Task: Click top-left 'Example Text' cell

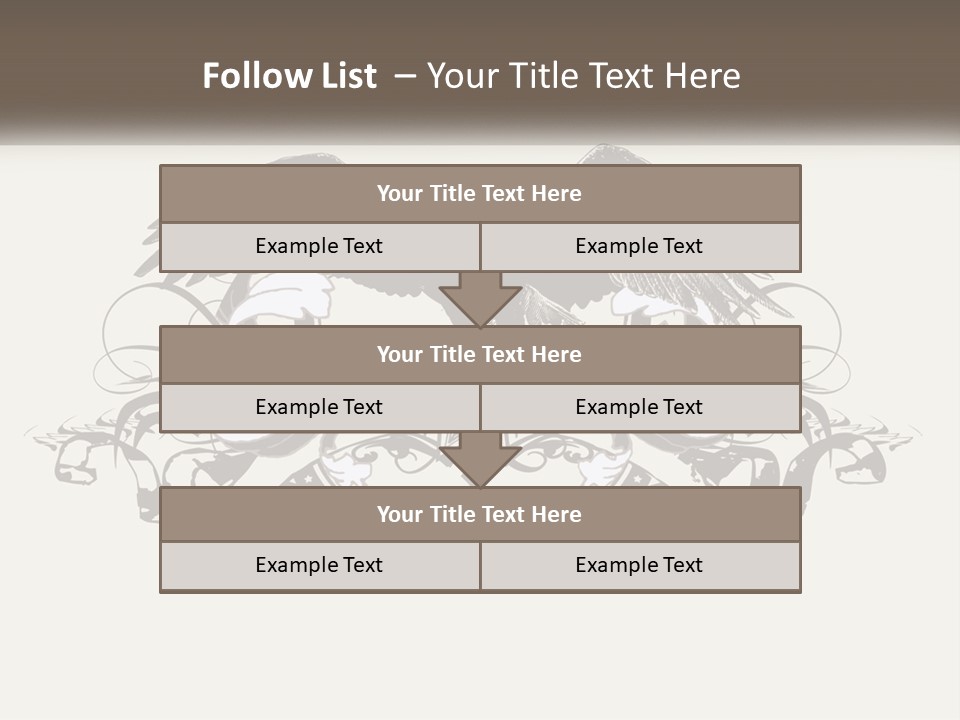Action: coord(319,246)
